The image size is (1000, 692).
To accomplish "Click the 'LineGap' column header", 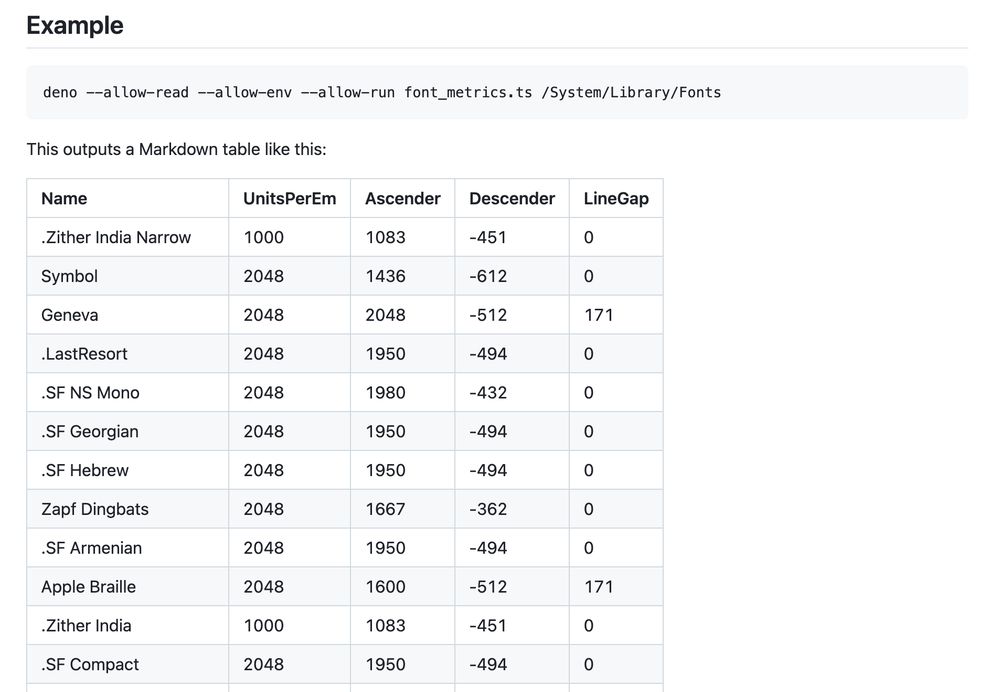I will click(x=616, y=198).
